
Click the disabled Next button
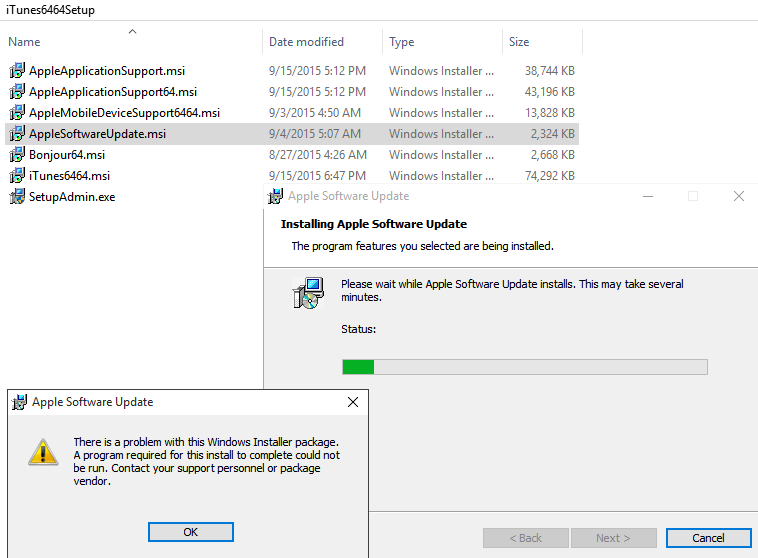[613, 538]
